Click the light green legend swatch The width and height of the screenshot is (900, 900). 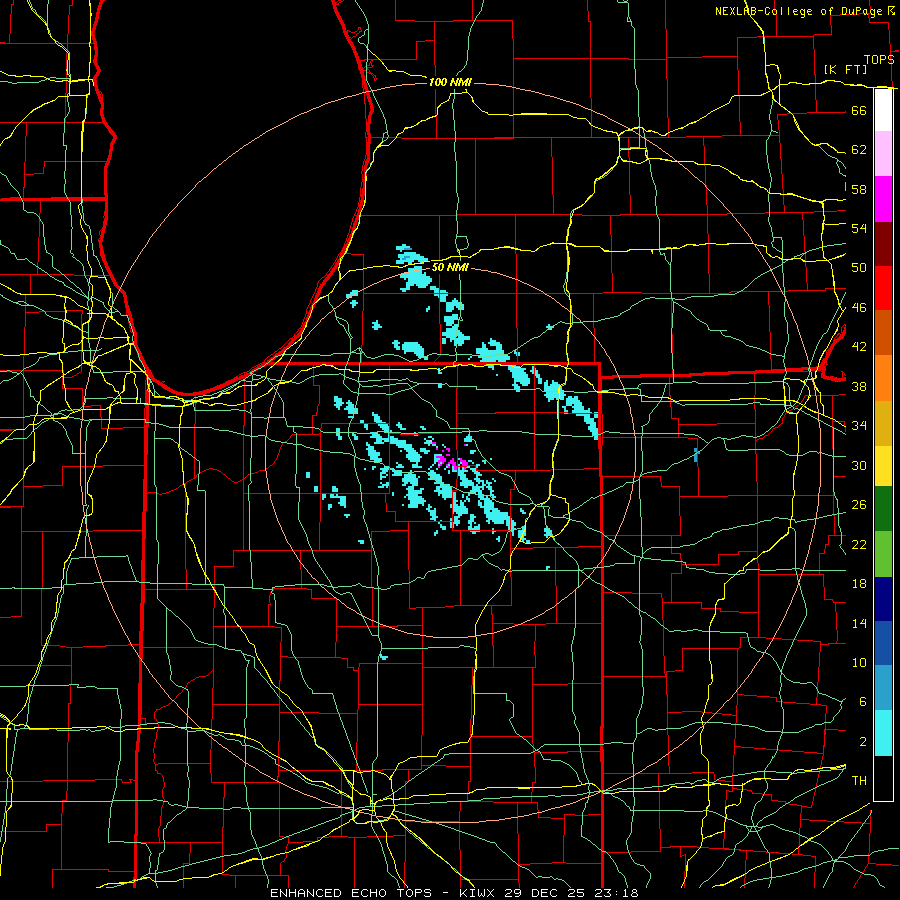tap(883, 554)
